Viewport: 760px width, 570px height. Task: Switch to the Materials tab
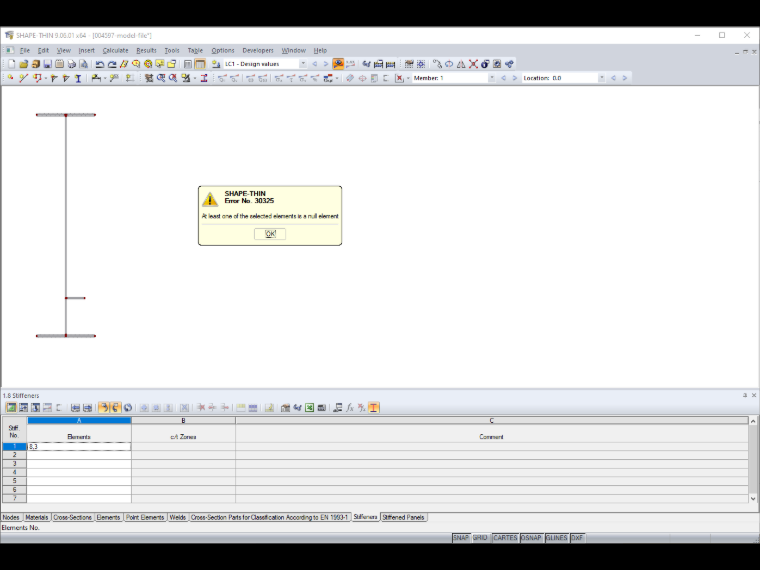coord(37,517)
